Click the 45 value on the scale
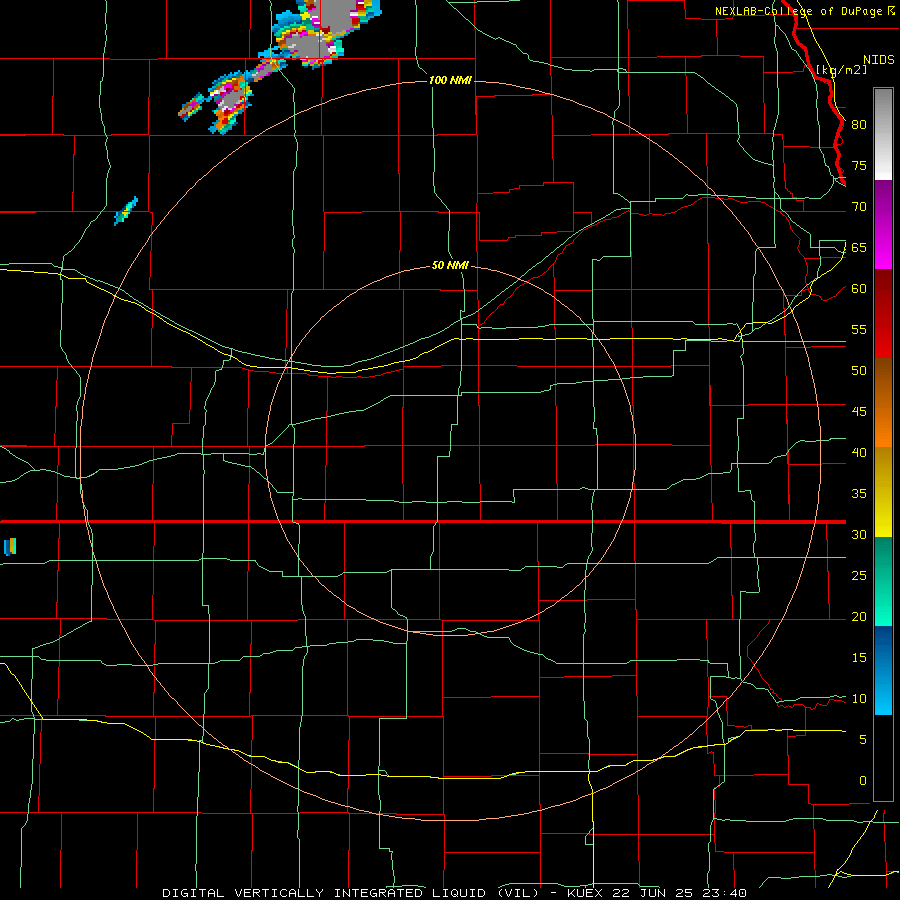Image resolution: width=900 pixels, height=900 pixels. [859, 412]
